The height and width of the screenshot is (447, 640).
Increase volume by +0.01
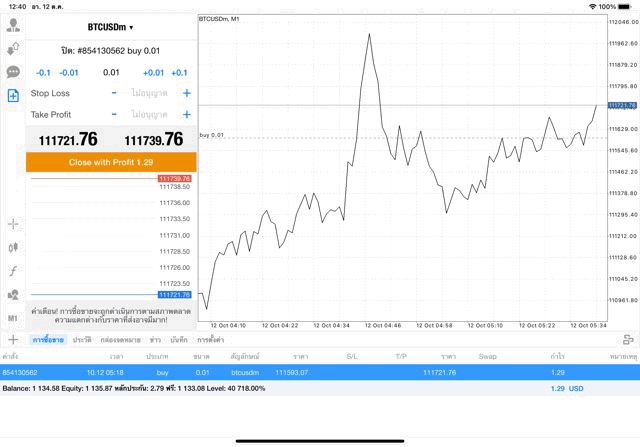(x=153, y=72)
